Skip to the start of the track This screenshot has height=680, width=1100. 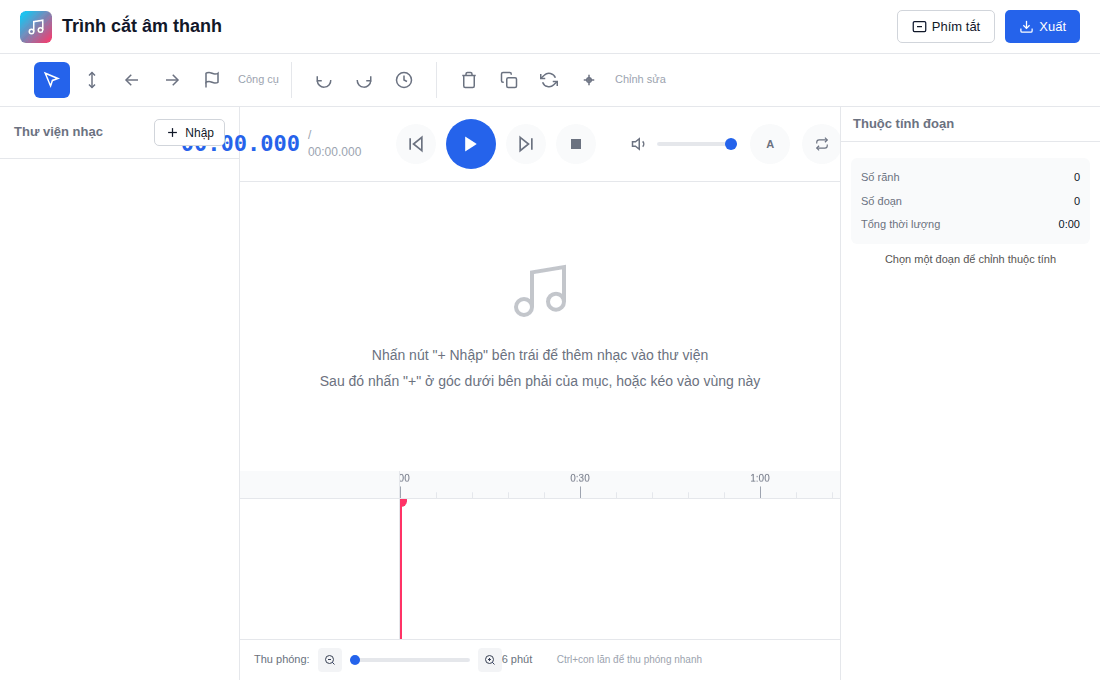point(416,144)
